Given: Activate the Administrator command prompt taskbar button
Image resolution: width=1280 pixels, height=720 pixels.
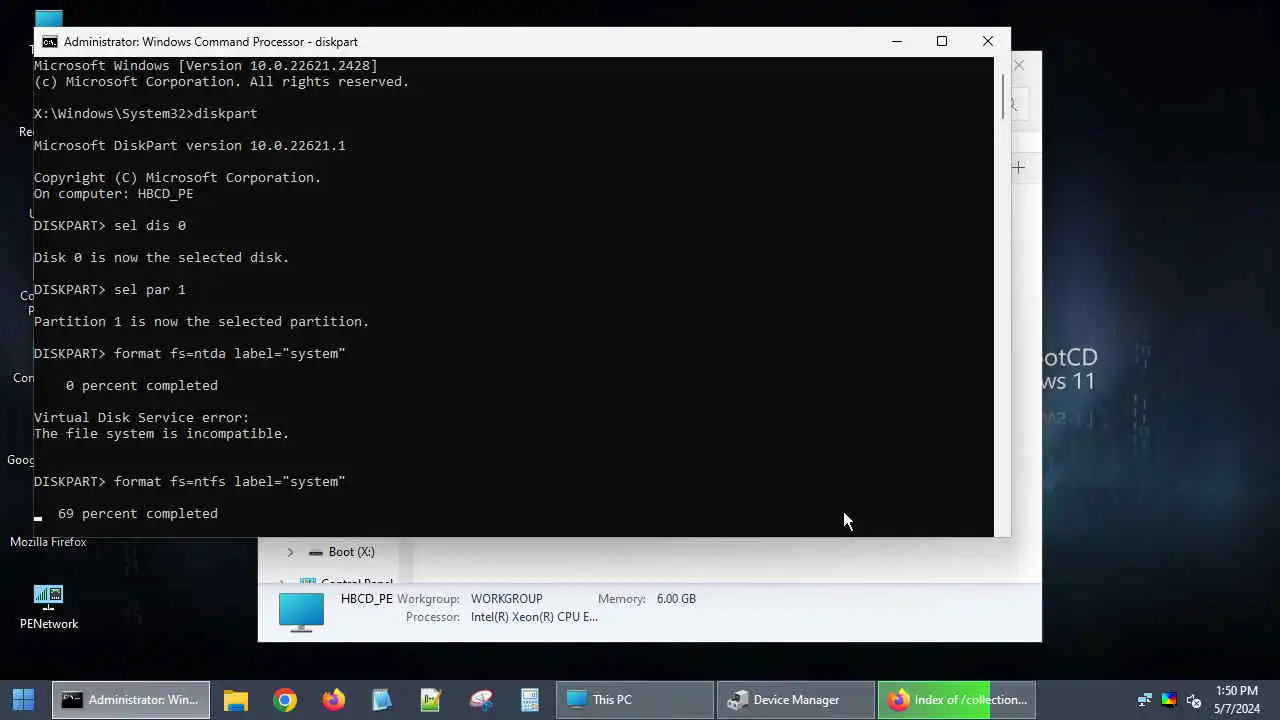Looking at the screenshot, I should pos(131,699).
